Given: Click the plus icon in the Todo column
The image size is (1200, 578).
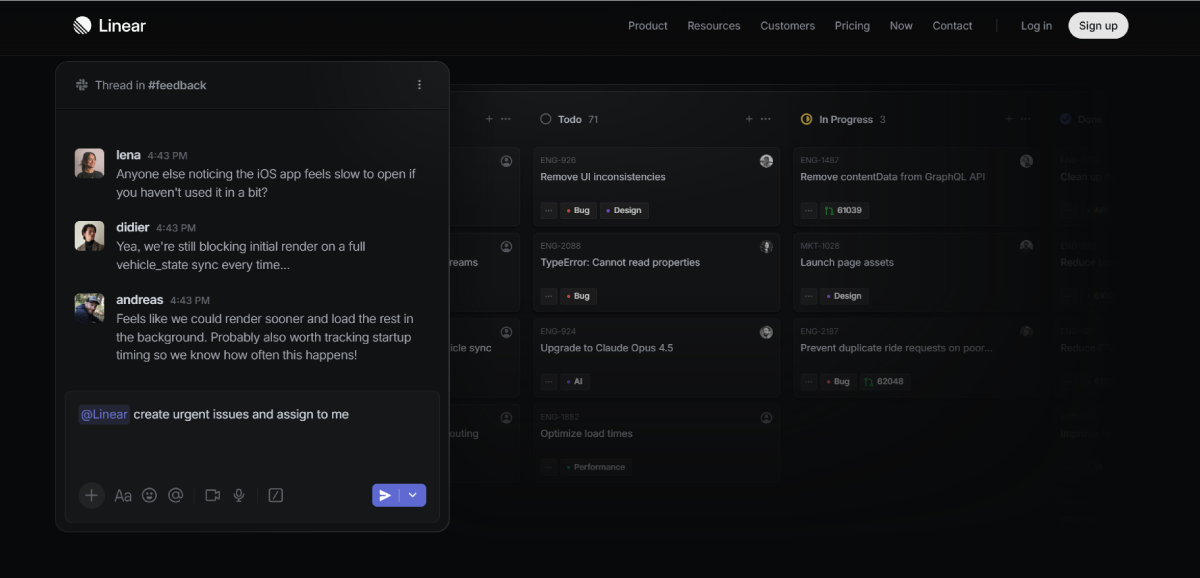Looking at the screenshot, I should (748, 119).
